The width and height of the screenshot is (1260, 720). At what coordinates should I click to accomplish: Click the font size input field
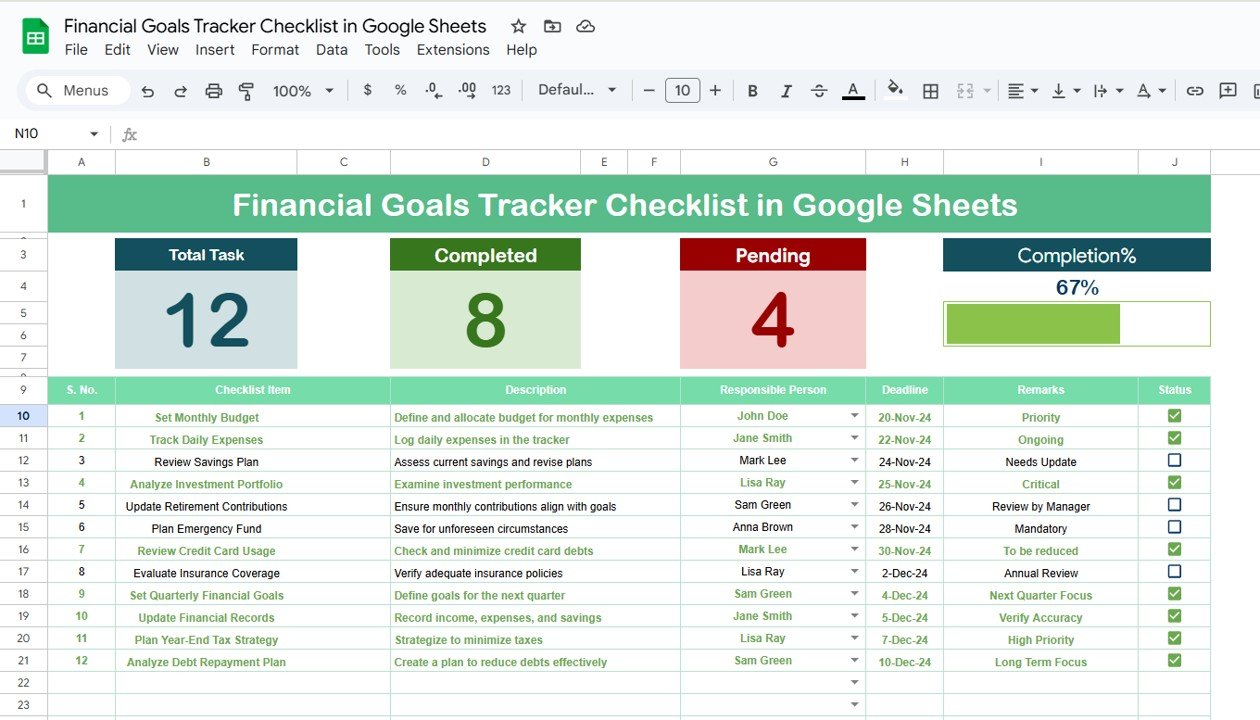pyautogui.click(x=682, y=90)
